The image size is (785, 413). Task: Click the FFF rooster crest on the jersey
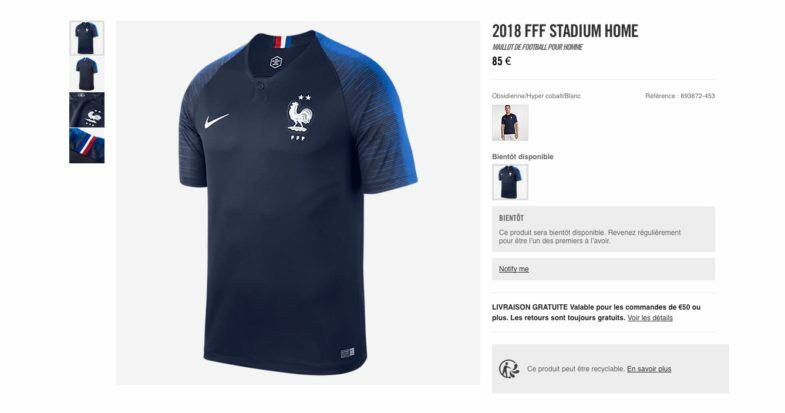click(299, 118)
